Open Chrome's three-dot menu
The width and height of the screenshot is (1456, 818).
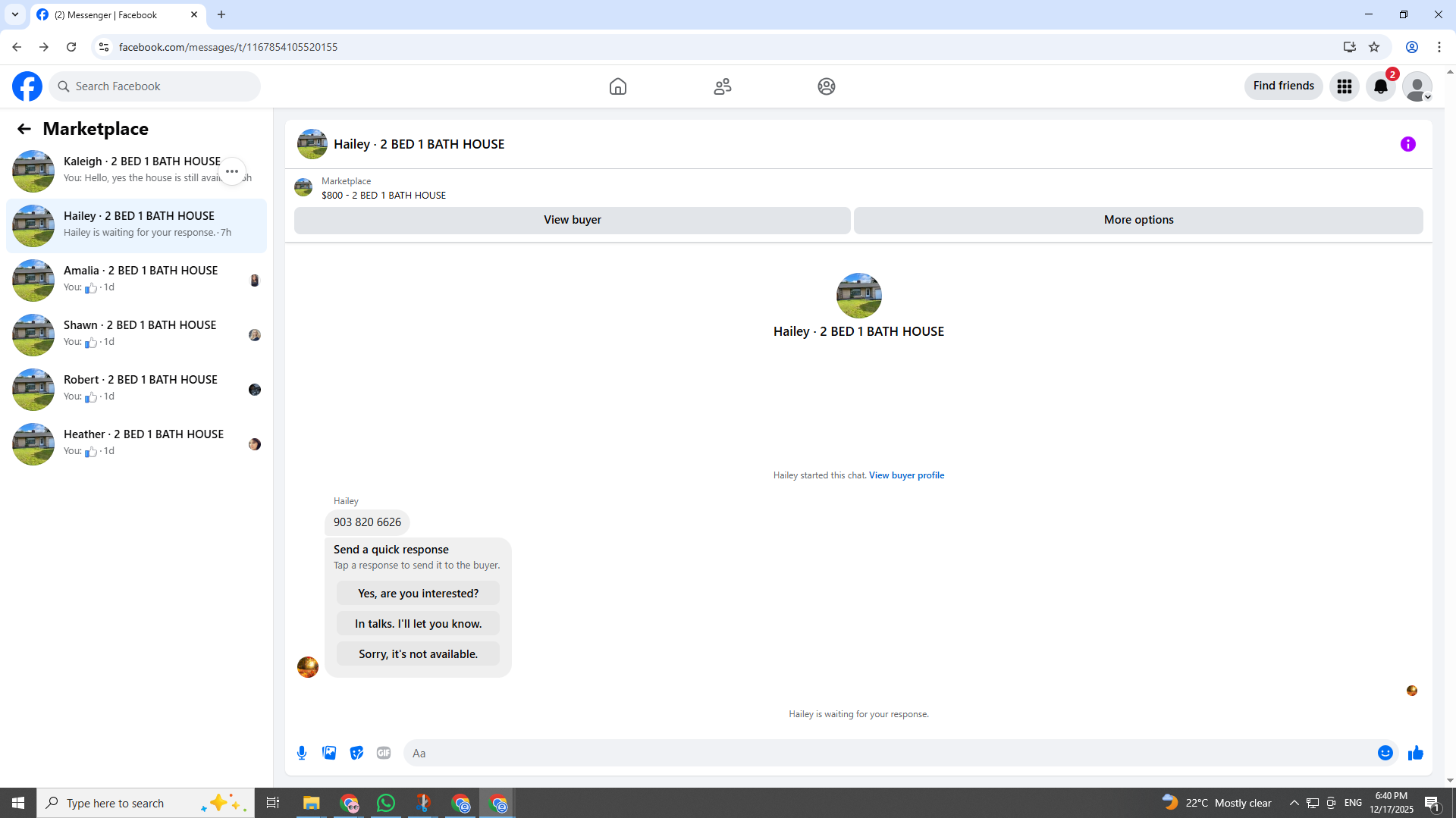click(x=1439, y=47)
